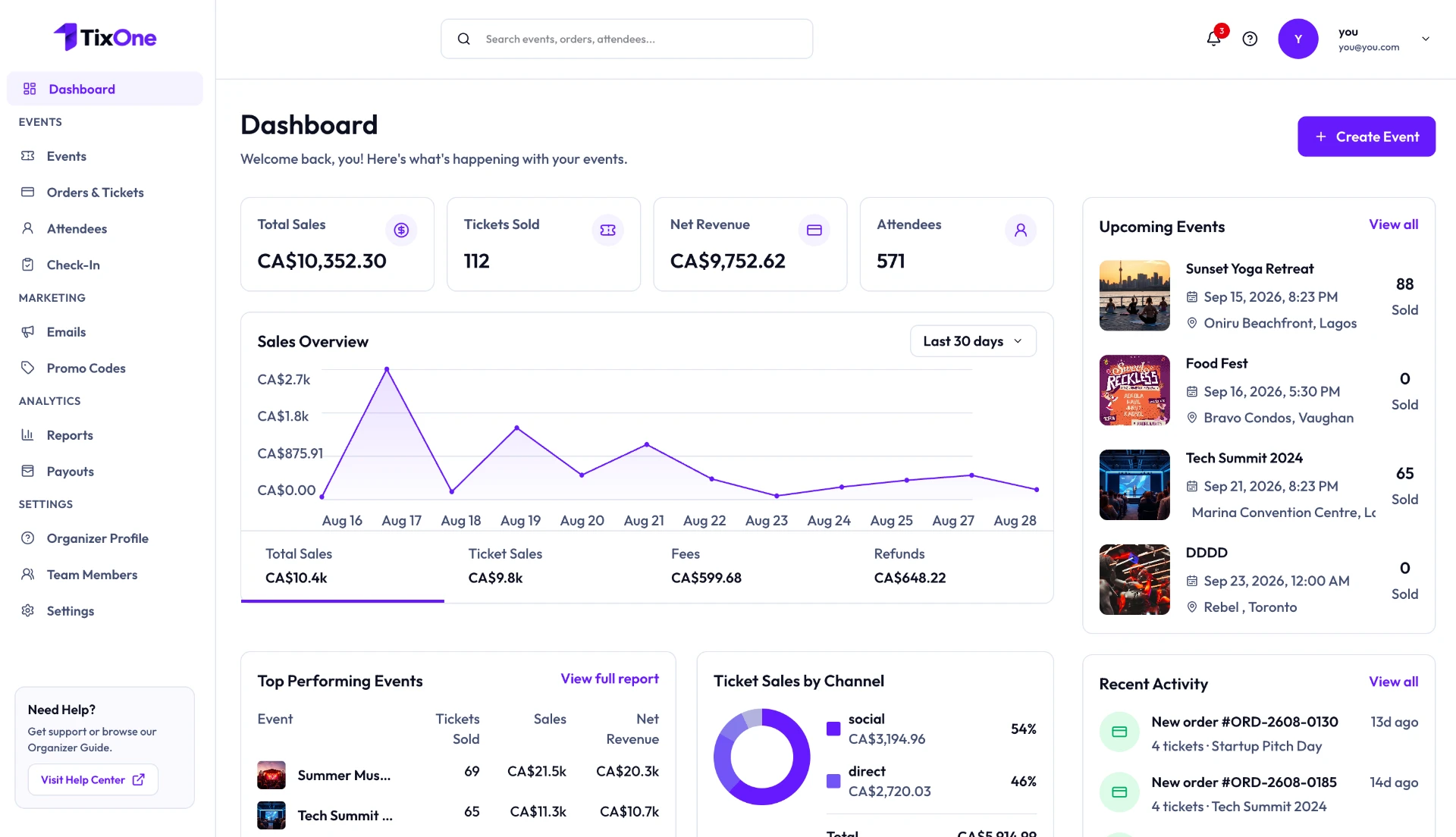
Task: Click Tech Summit ... row in top events
Action: click(458, 815)
